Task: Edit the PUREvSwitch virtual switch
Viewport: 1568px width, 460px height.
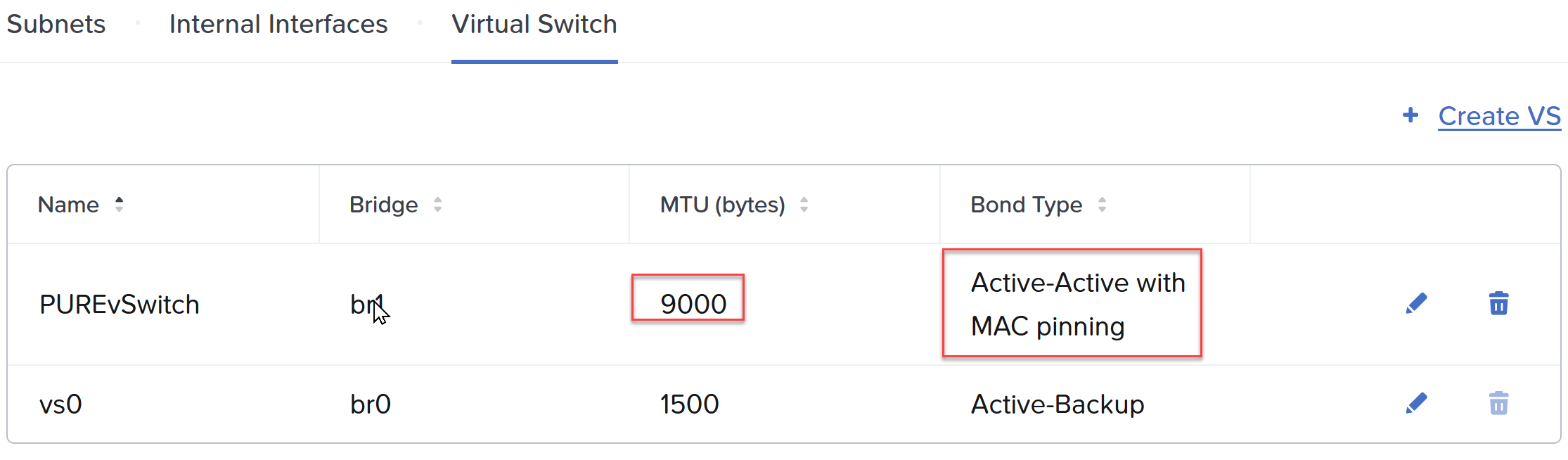Action: 1416,303
